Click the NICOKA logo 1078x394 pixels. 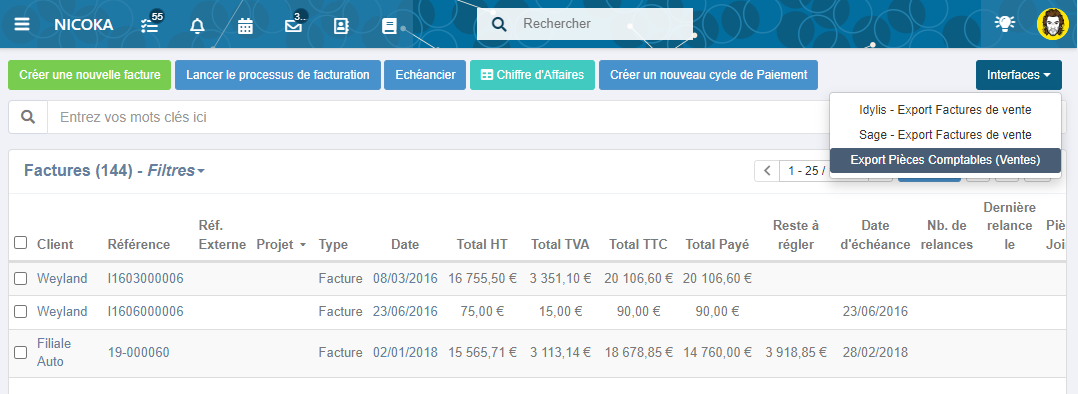coord(84,25)
